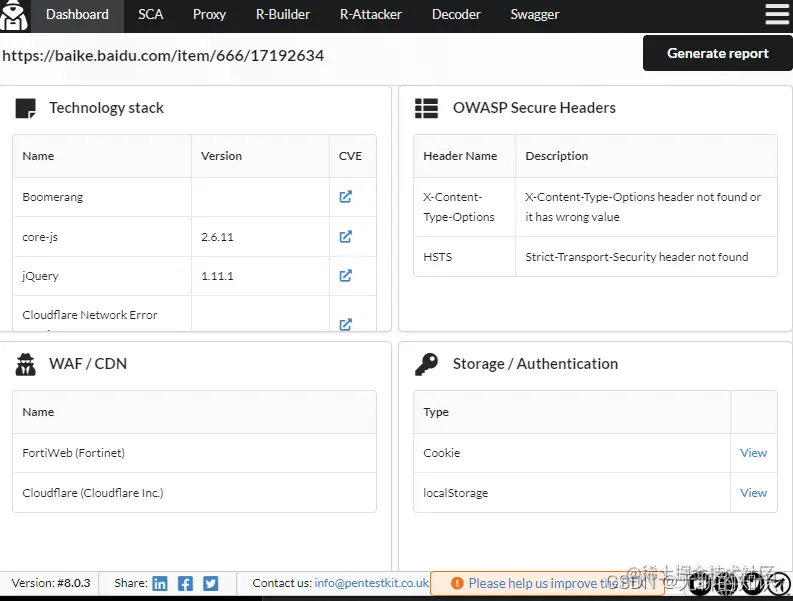Click the Generate report button

pos(718,53)
